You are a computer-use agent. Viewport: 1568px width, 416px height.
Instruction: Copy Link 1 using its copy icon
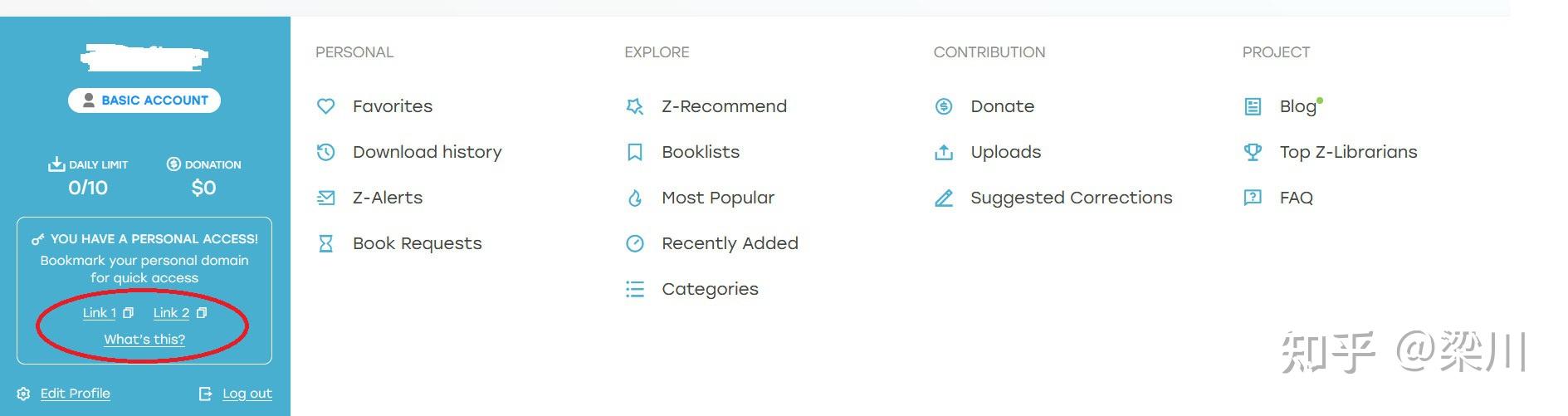(128, 313)
